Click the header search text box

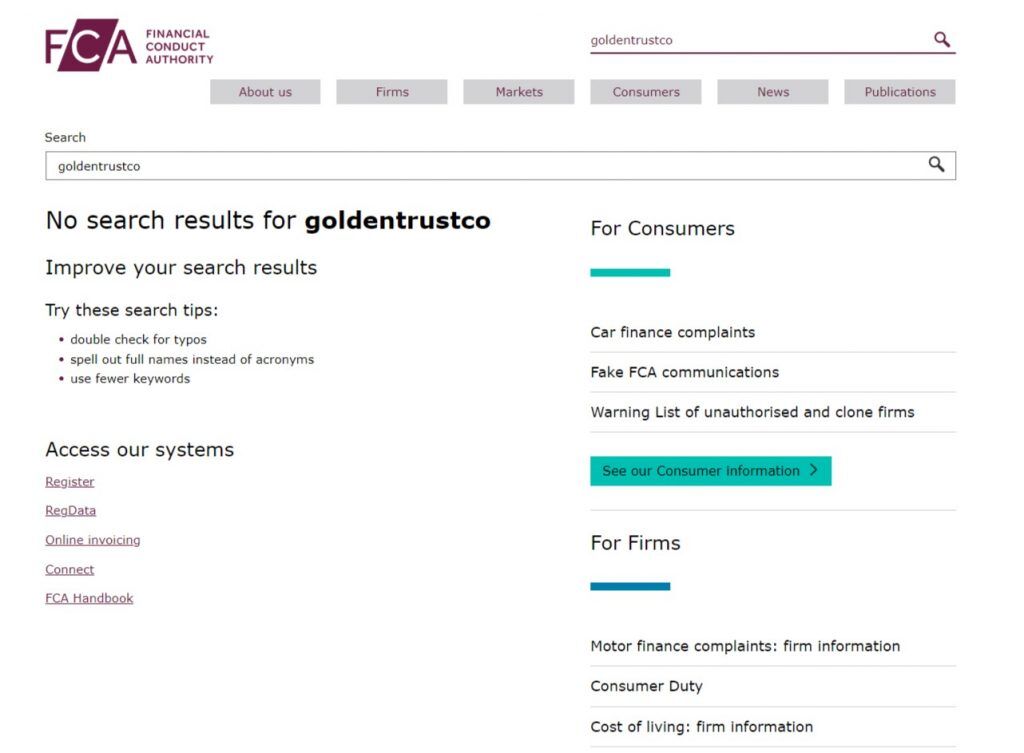coord(755,41)
